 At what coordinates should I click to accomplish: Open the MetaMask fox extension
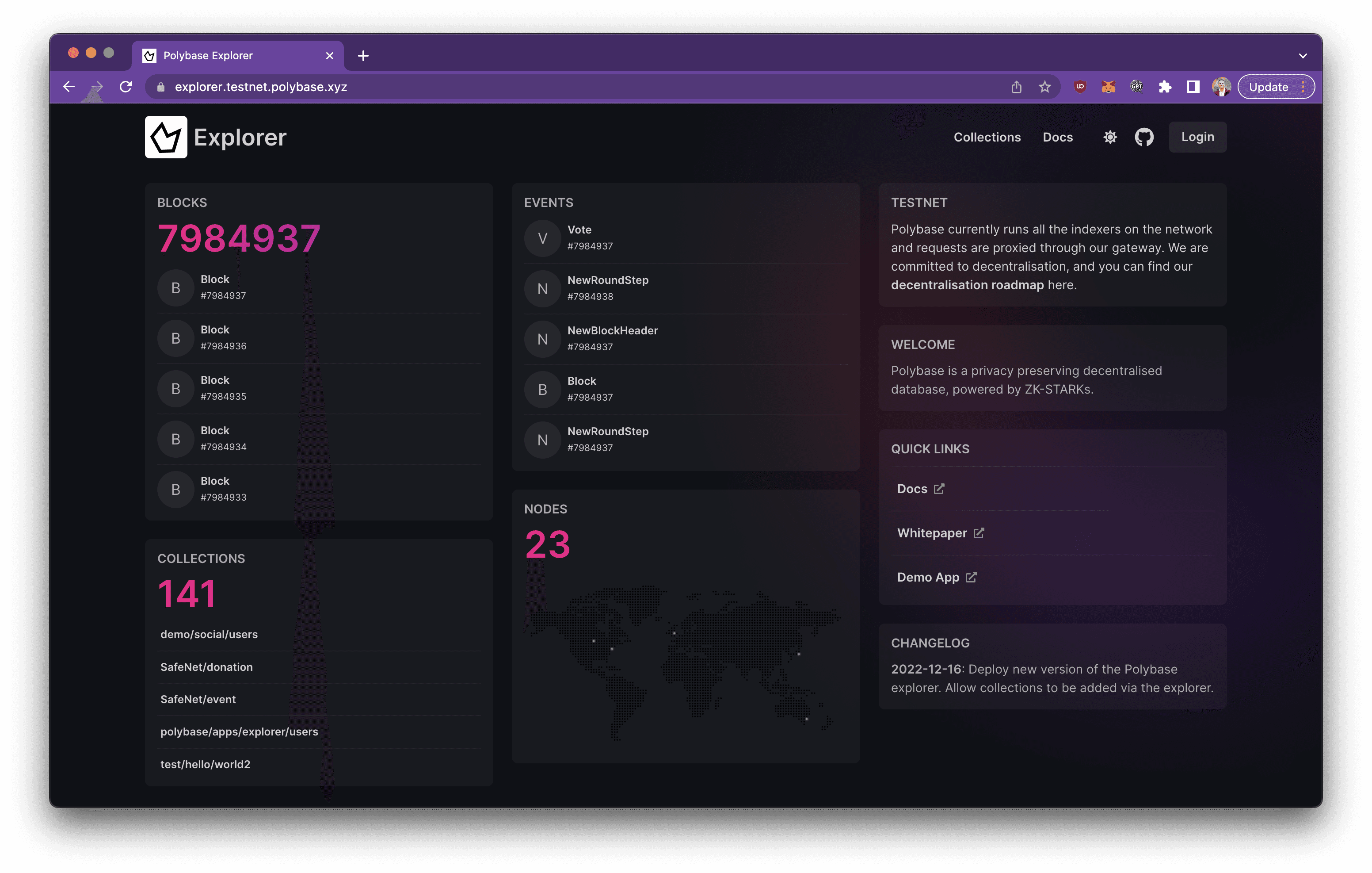[1108, 87]
